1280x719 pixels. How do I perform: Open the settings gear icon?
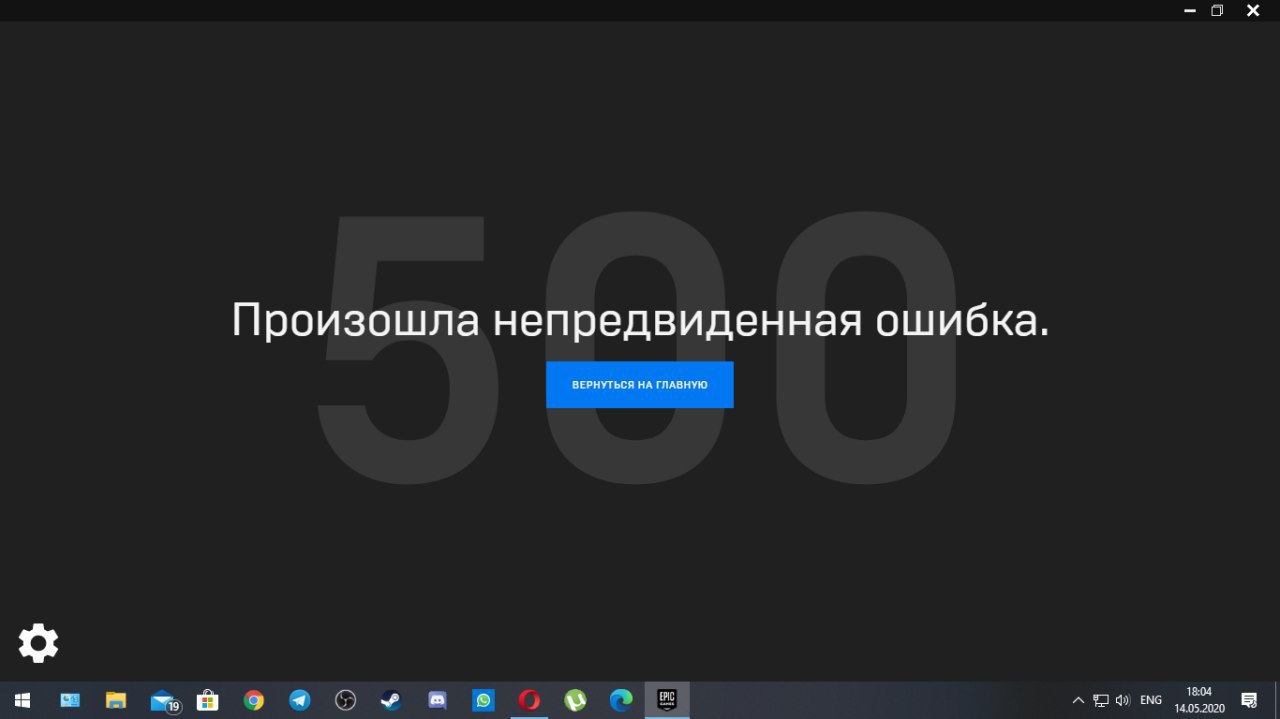point(38,643)
